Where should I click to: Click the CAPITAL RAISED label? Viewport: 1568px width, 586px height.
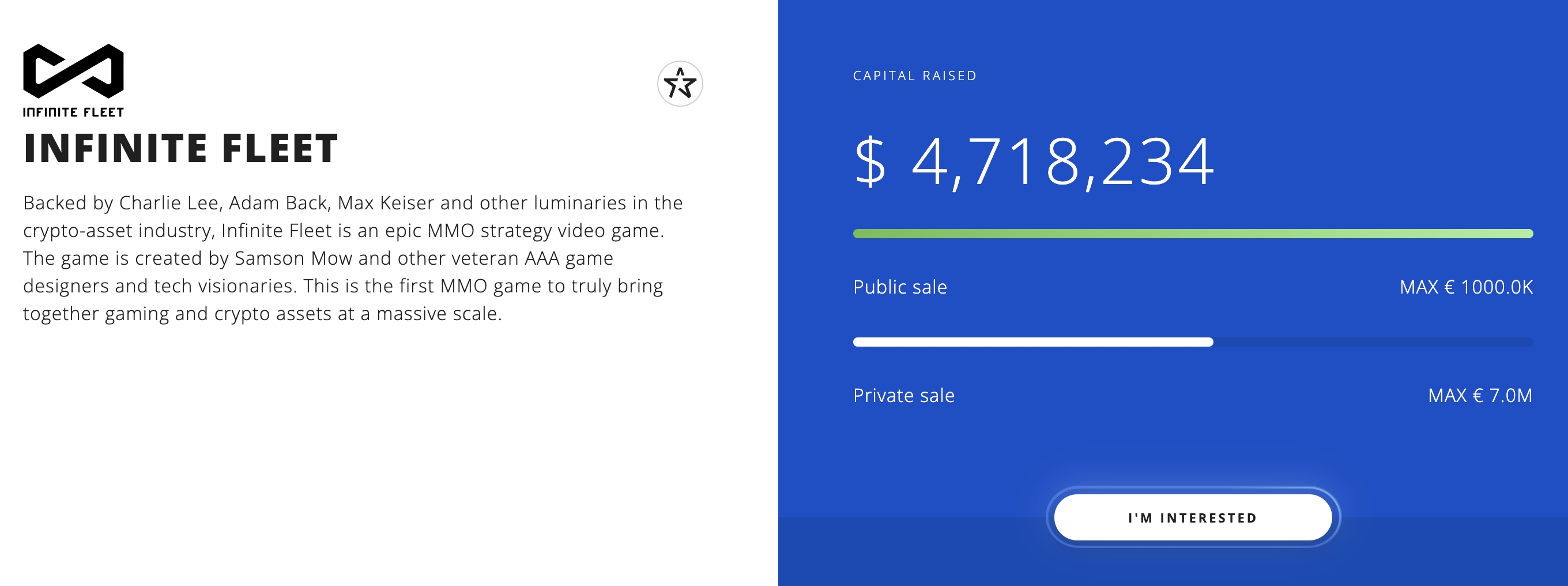click(914, 76)
